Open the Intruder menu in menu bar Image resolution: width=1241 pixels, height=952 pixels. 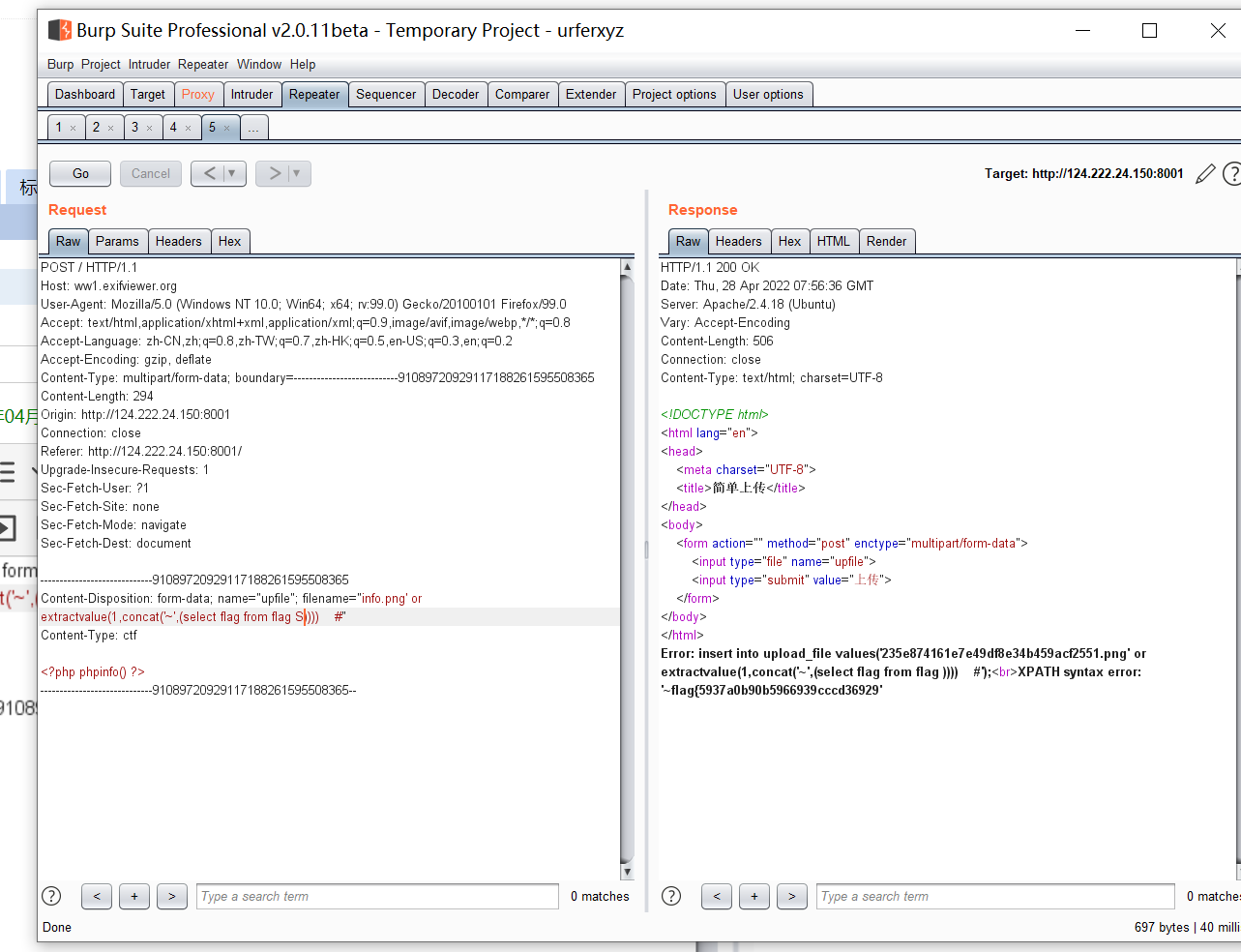pos(149,65)
